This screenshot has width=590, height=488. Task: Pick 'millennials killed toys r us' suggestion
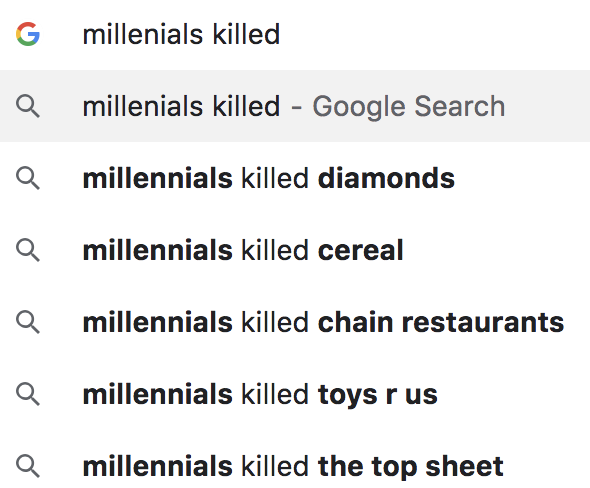tap(295, 394)
